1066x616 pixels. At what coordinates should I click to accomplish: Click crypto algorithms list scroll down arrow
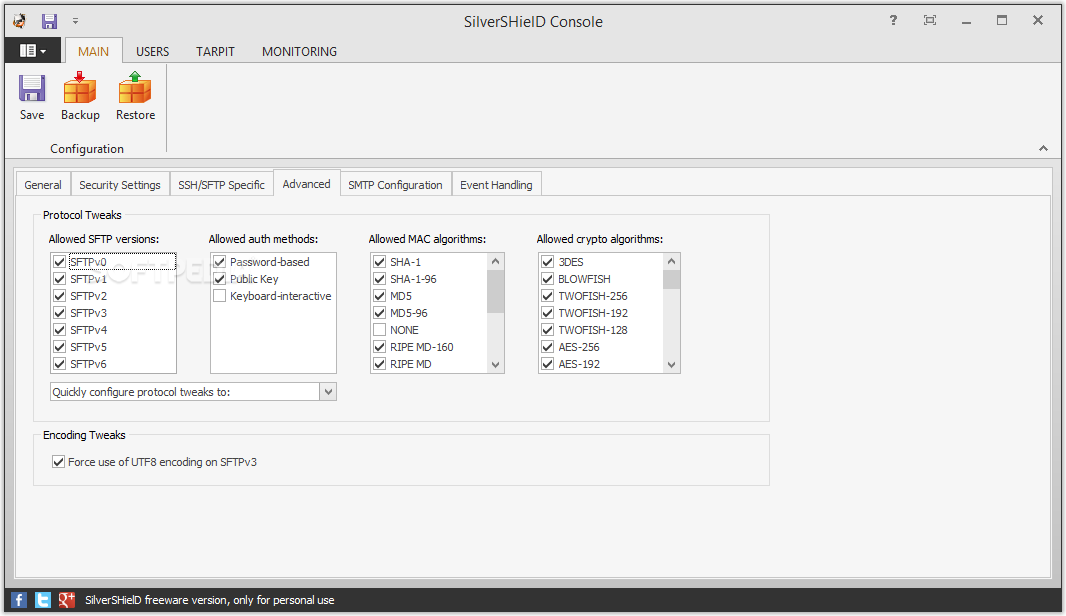672,364
